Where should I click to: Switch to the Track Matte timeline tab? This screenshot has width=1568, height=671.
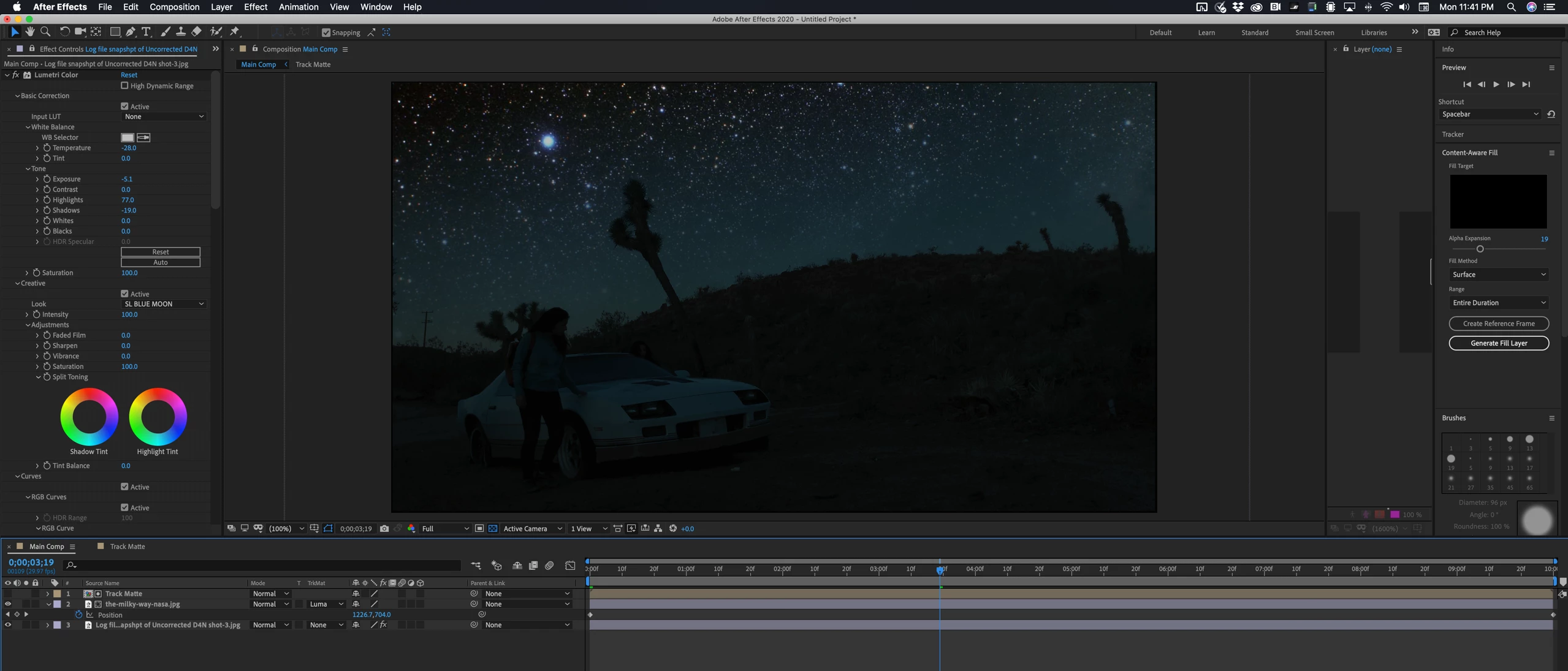click(127, 547)
